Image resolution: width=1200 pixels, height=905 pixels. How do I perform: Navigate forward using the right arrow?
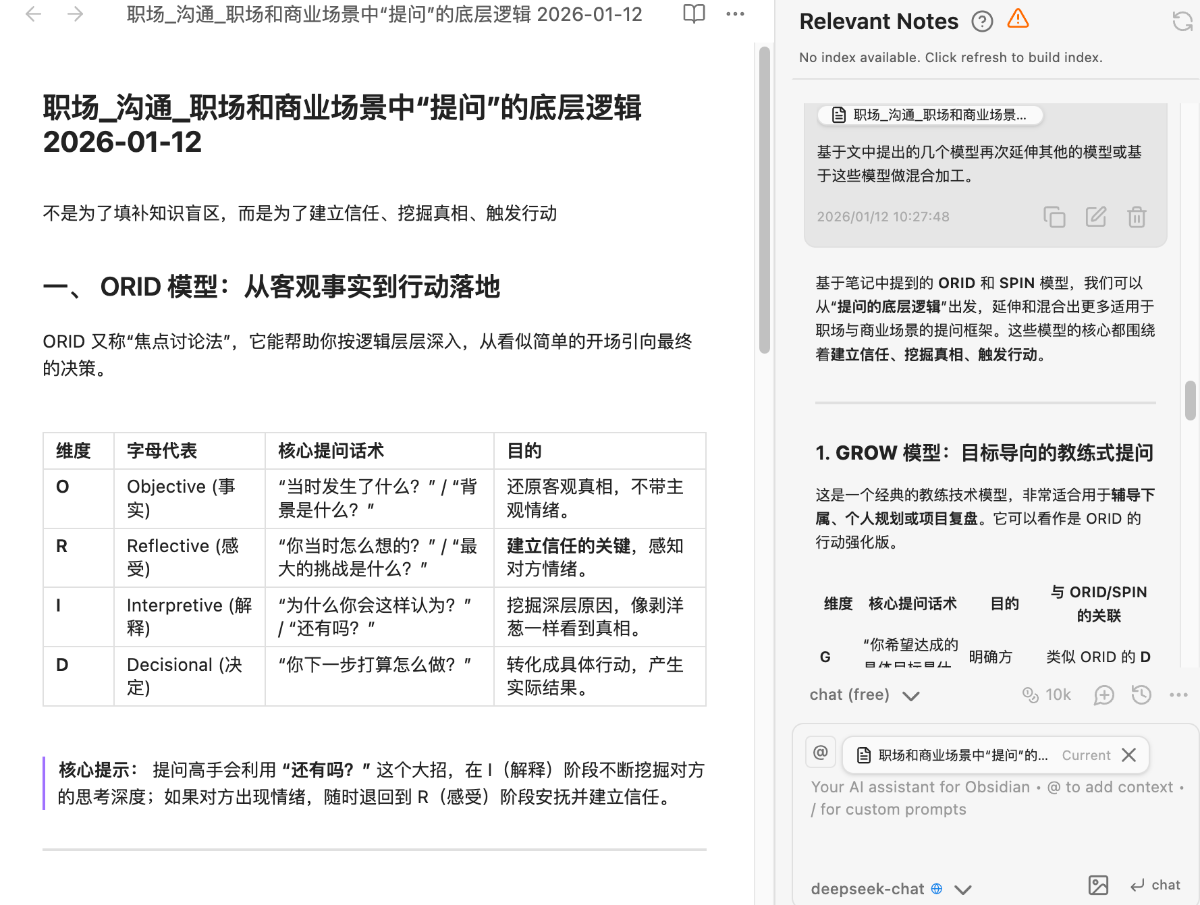click(75, 15)
